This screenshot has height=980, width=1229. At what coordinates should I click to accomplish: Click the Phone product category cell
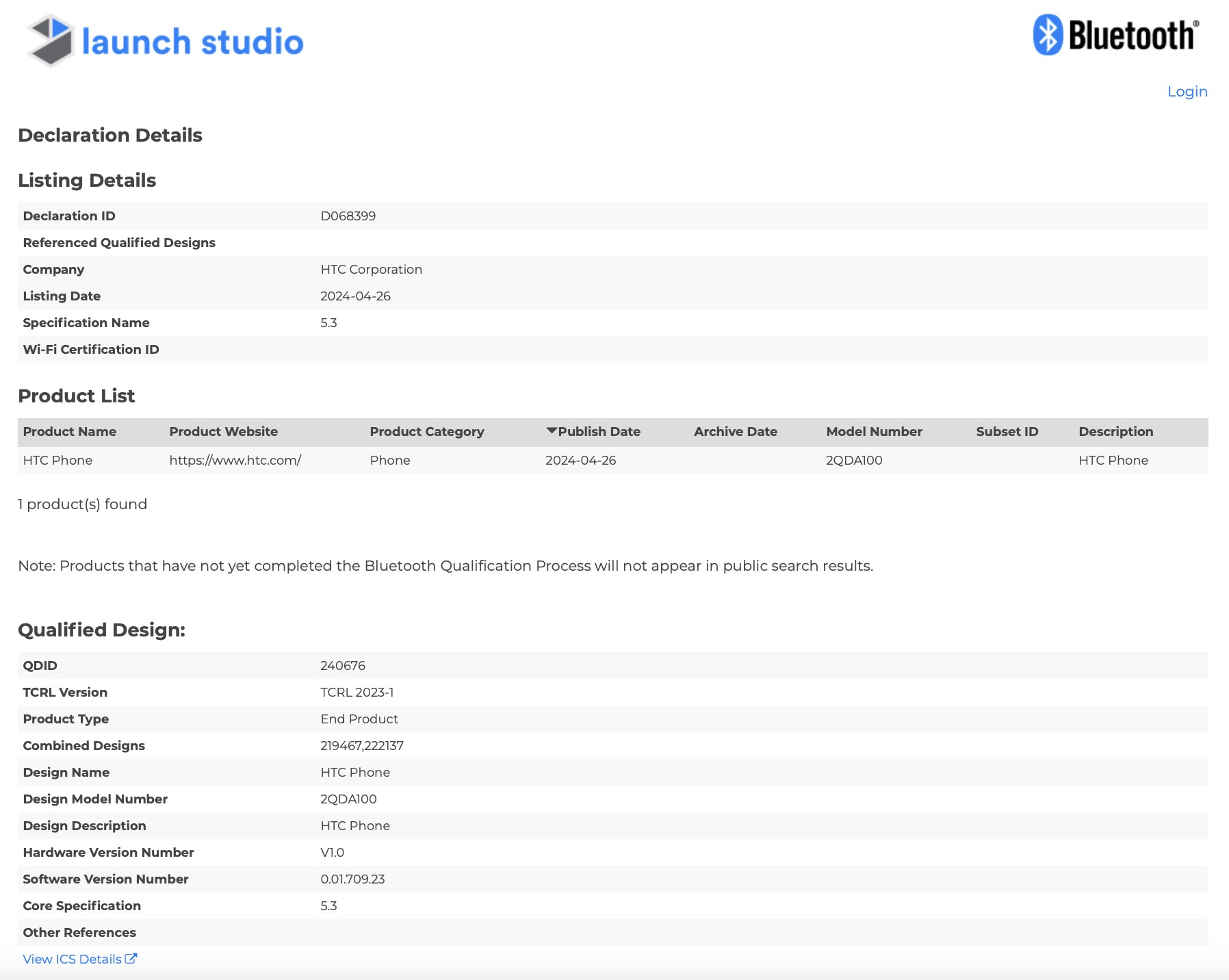click(x=390, y=460)
